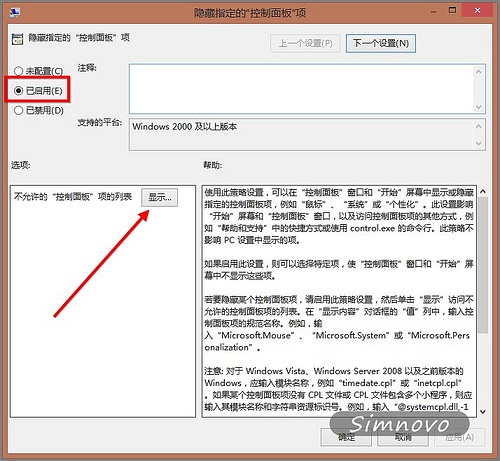This screenshot has height=461, width=500.
Task: Select the 已禁用(D) radio button
Action: 18,110
